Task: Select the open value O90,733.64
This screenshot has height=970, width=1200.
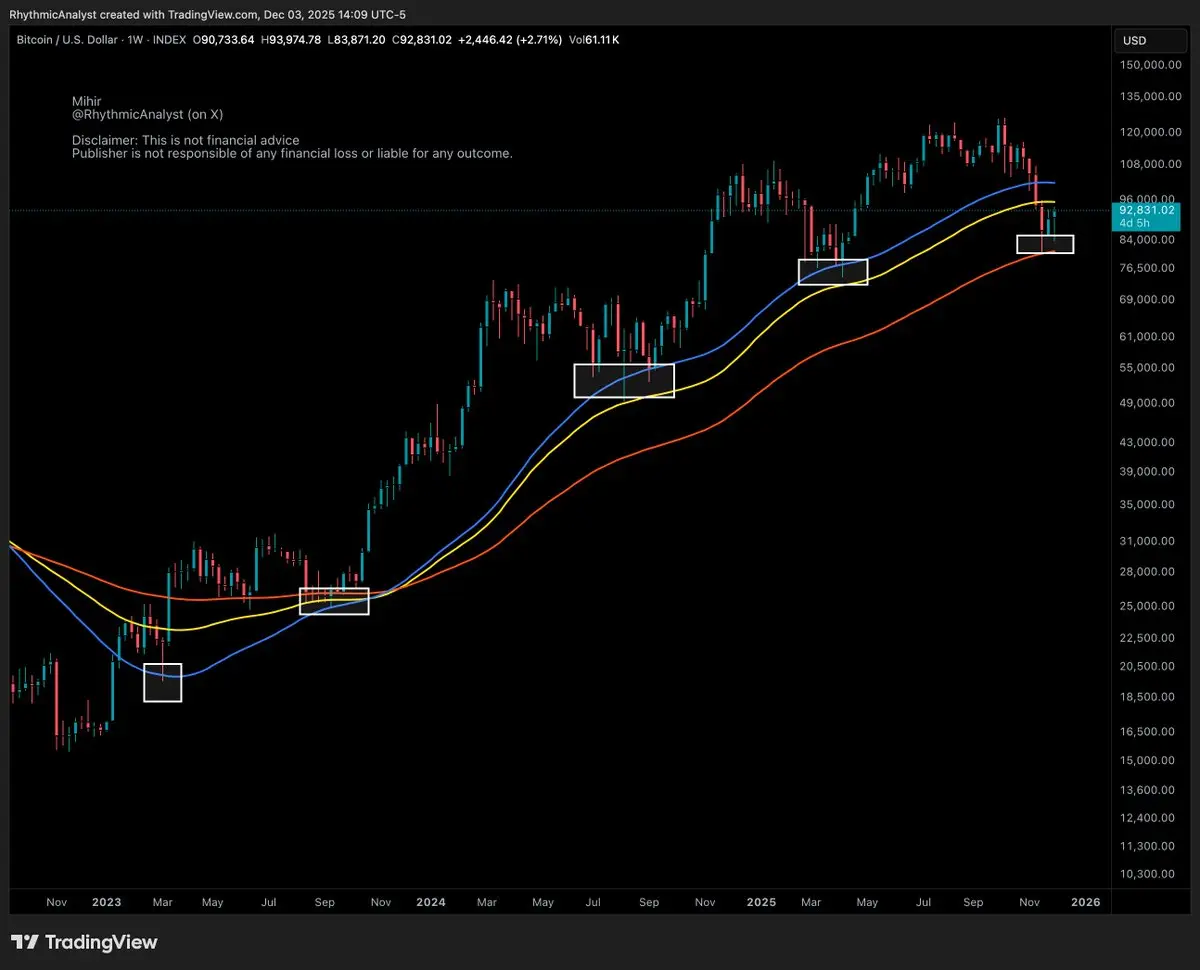Action: (224, 40)
